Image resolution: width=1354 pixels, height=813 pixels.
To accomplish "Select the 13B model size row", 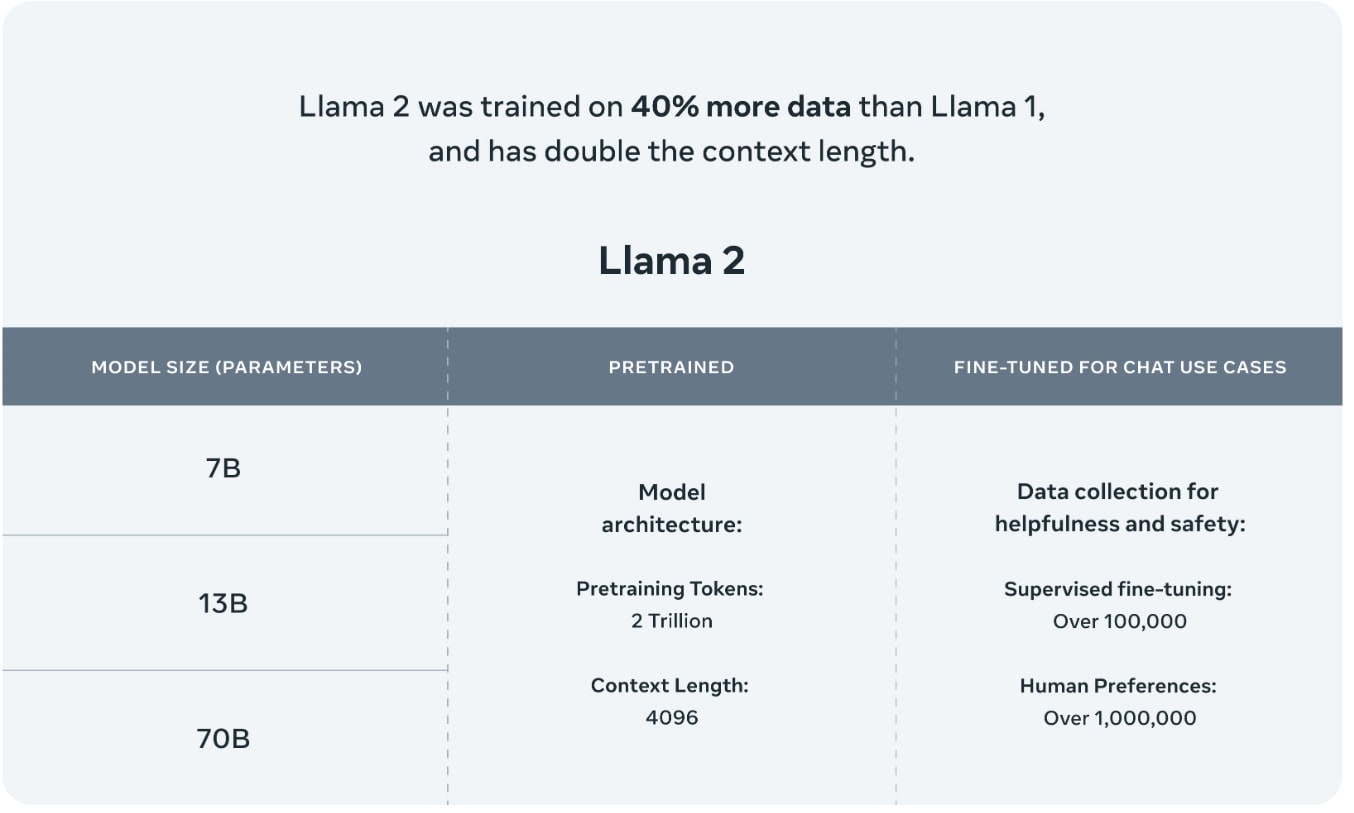I will point(224,603).
